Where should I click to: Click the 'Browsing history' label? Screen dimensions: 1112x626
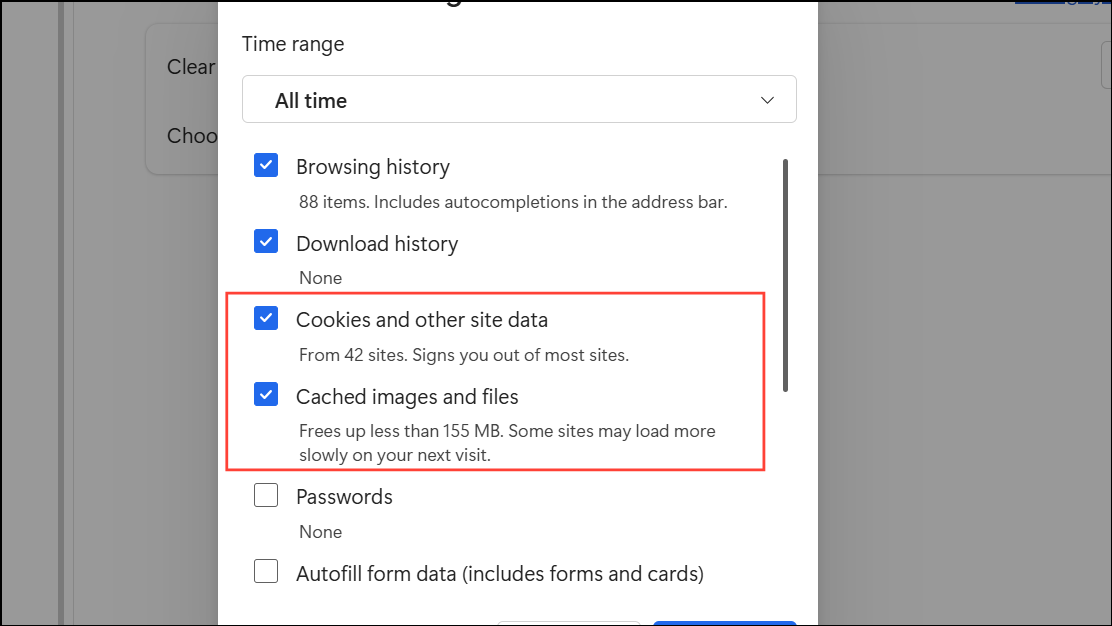click(x=373, y=167)
